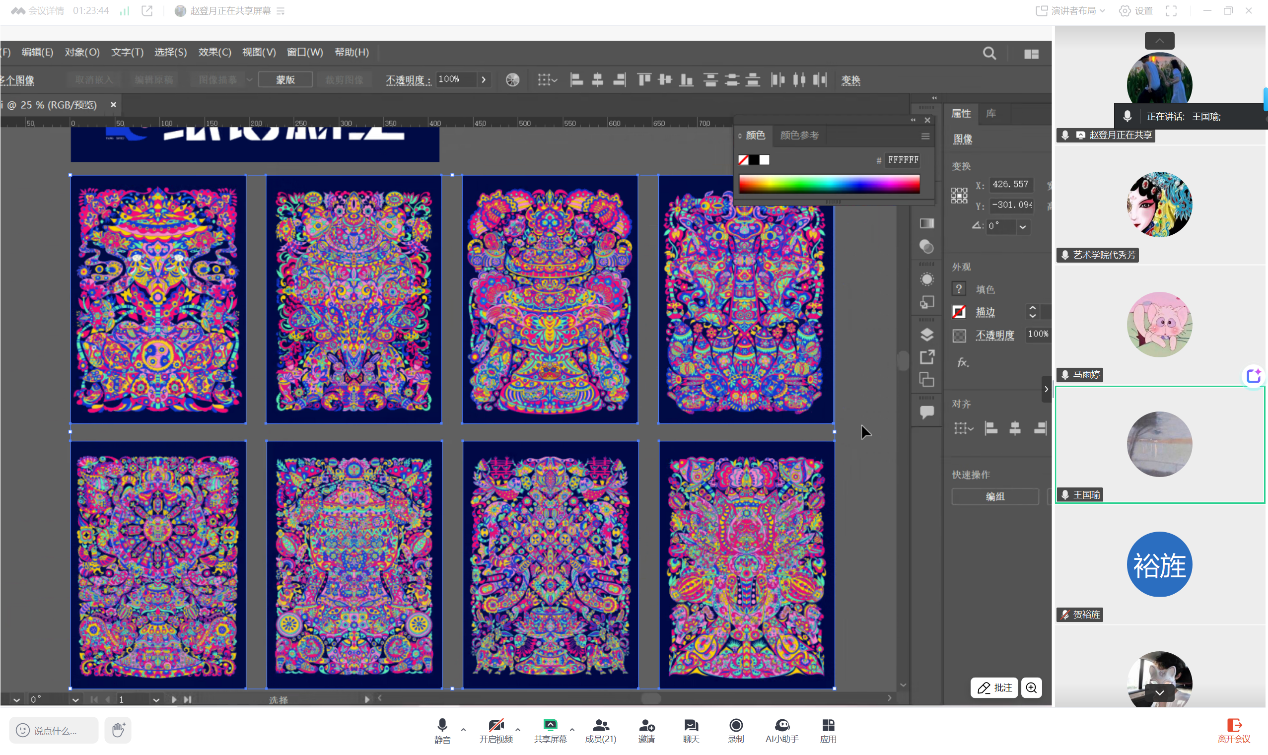Open the Gradient panel icon
1268x755 pixels.
(x=927, y=223)
